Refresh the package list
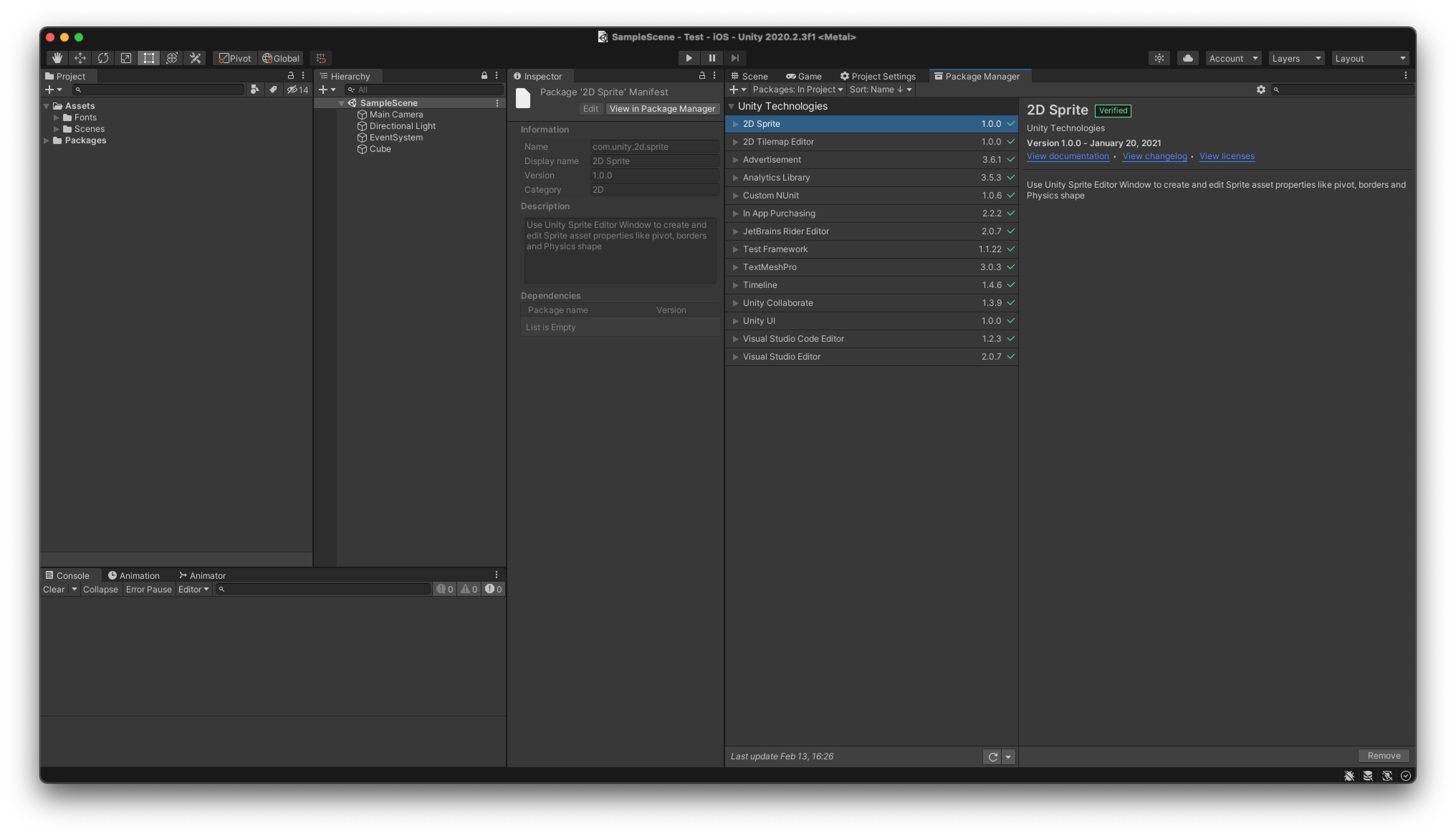1456x836 pixels. click(x=992, y=757)
